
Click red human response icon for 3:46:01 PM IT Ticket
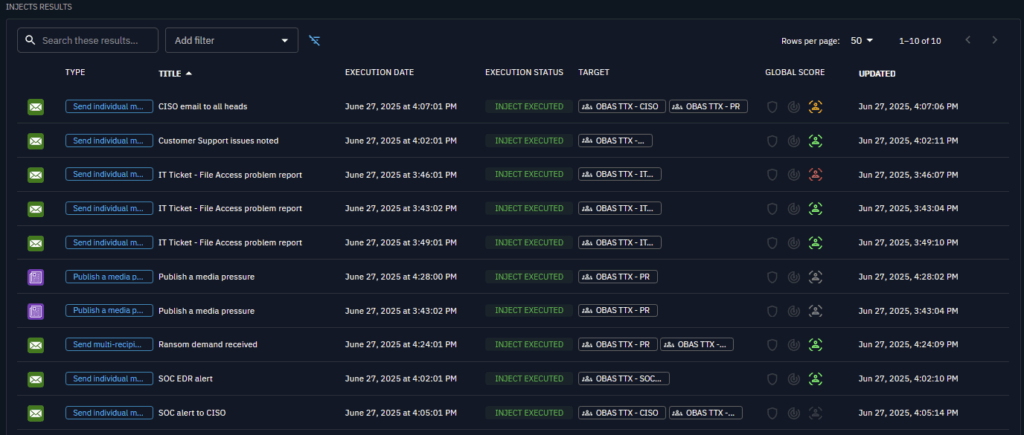point(815,175)
